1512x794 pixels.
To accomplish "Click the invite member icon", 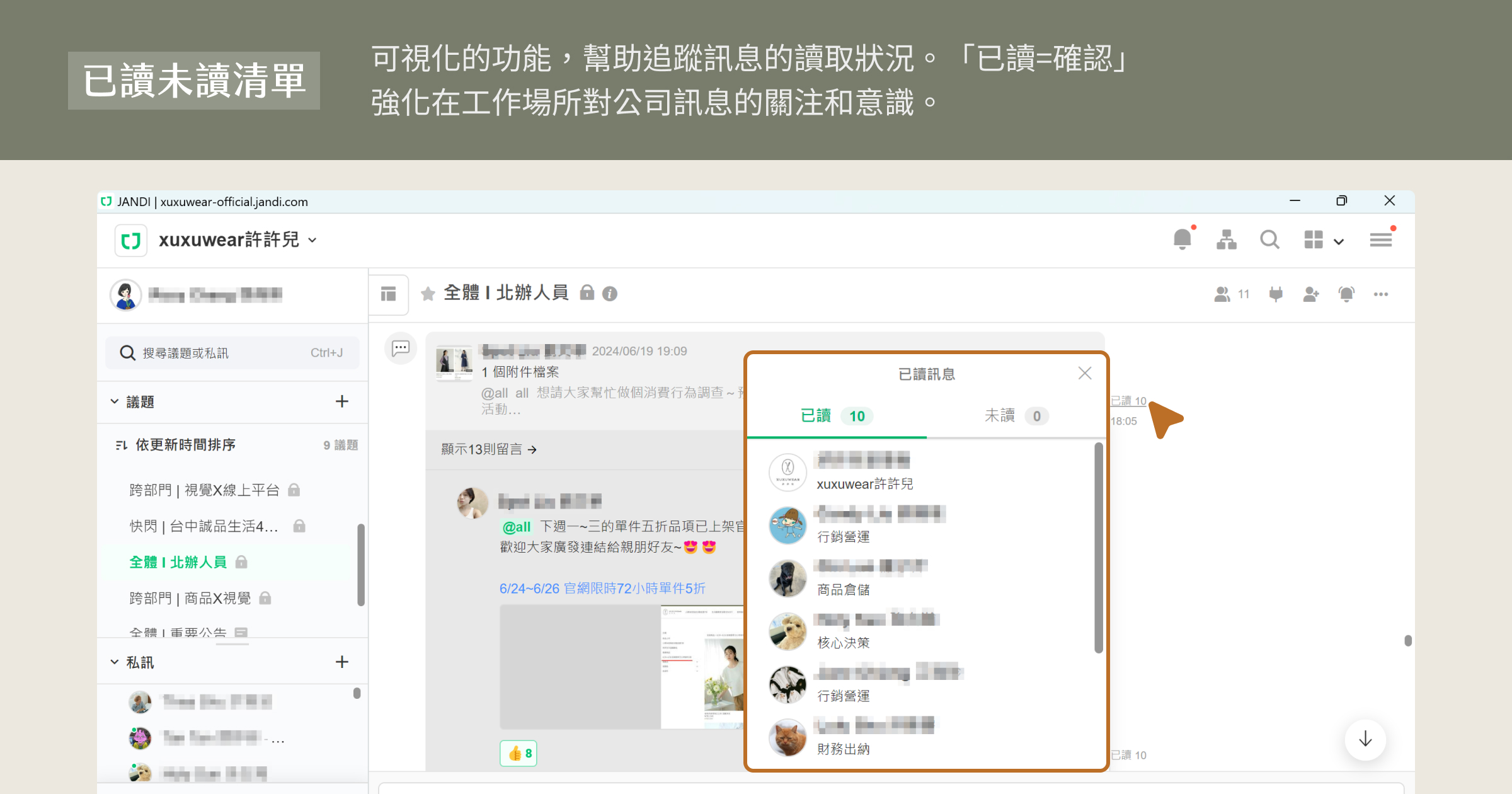I will pyautogui.click(x=1311, y=294).
